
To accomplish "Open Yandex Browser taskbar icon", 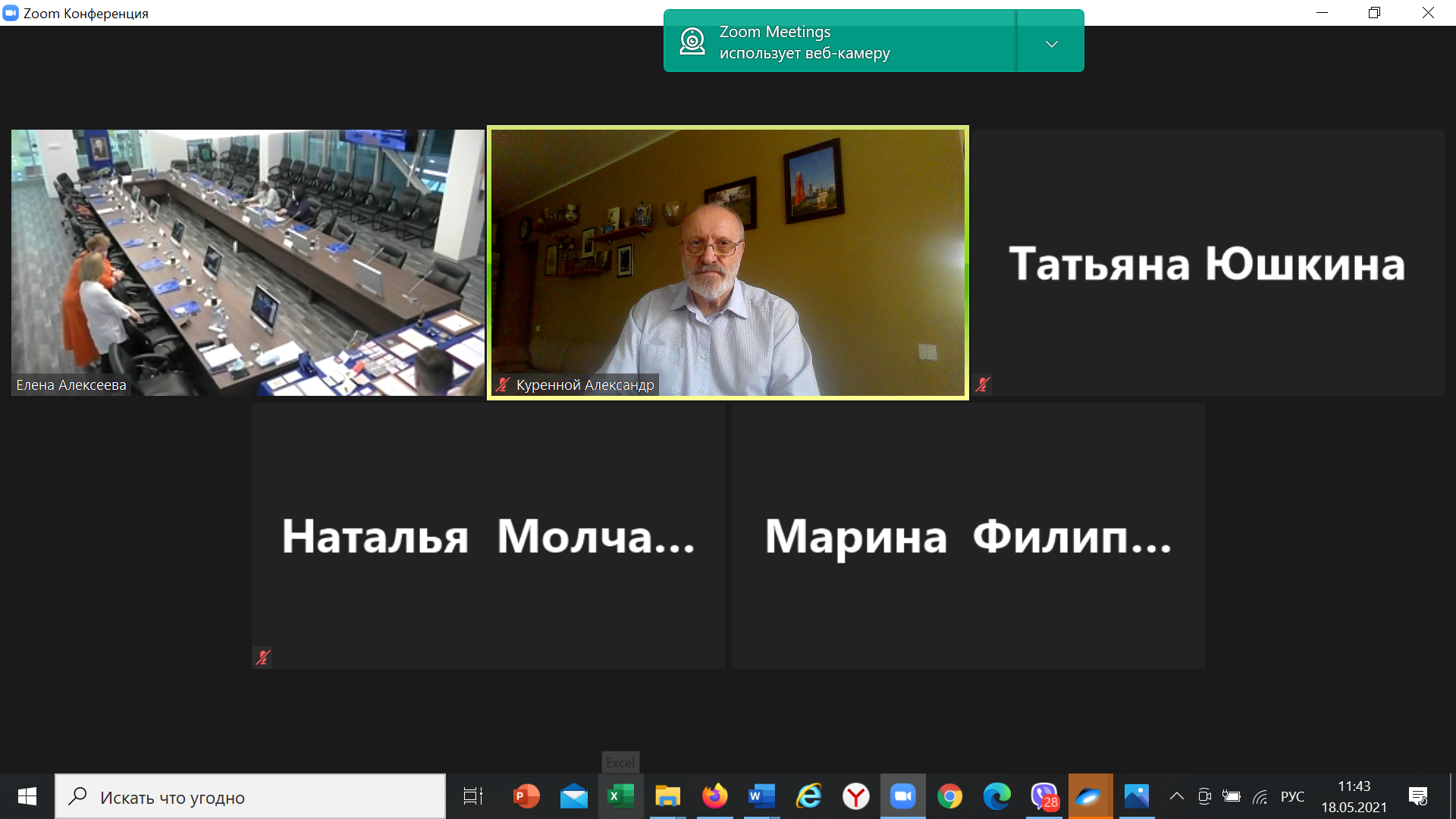I will (856, 796).
